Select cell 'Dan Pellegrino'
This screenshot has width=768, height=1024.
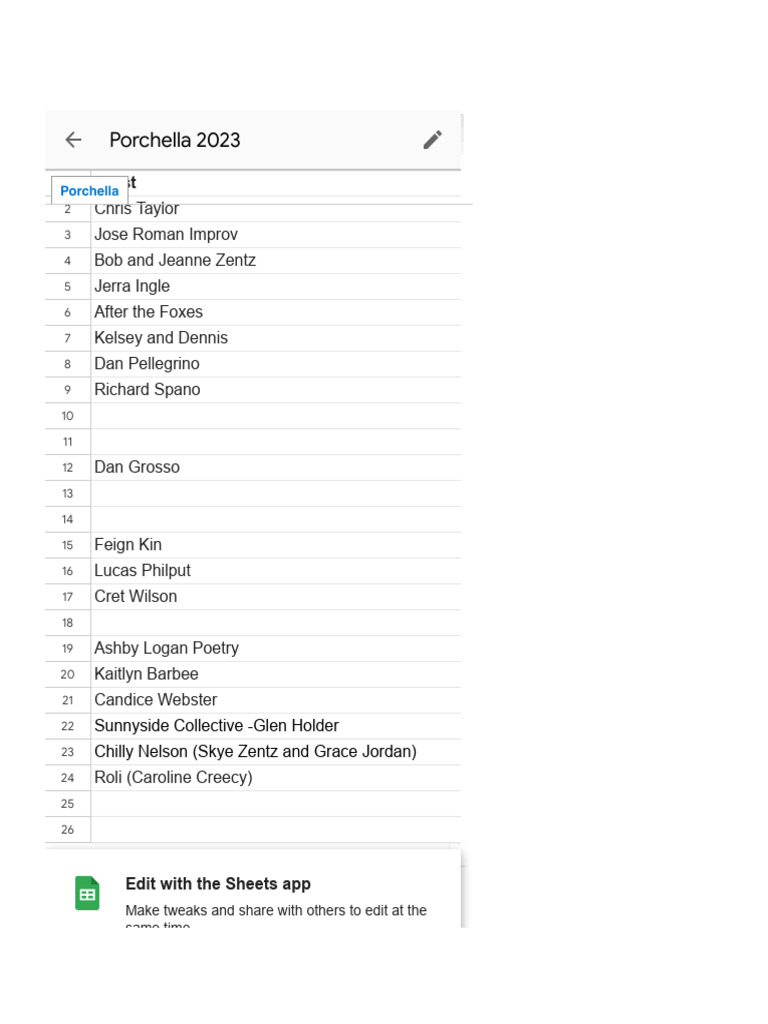pyautogui.click(x=276, y=364)
